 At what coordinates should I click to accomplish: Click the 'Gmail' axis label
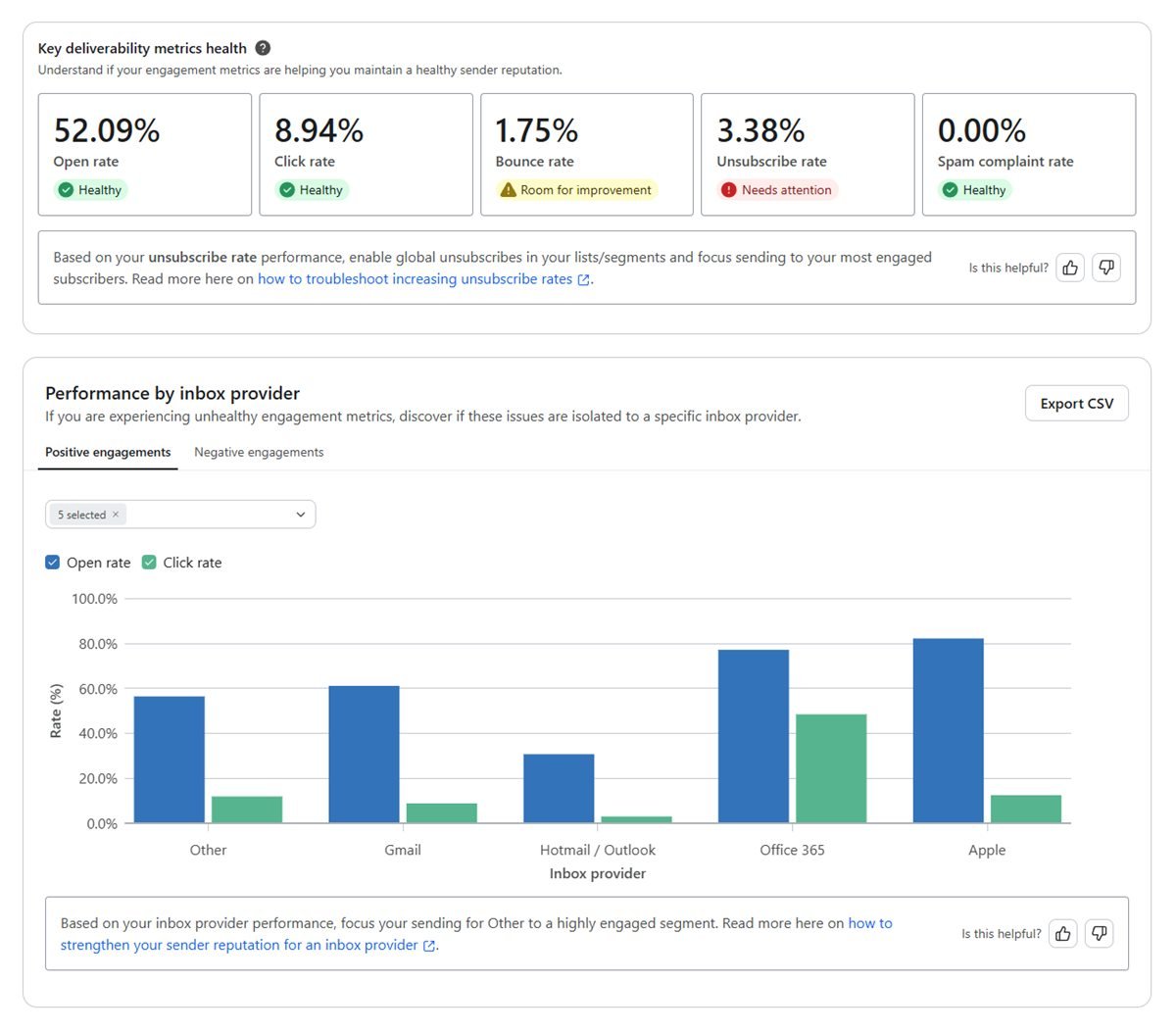tap(403, 850)
